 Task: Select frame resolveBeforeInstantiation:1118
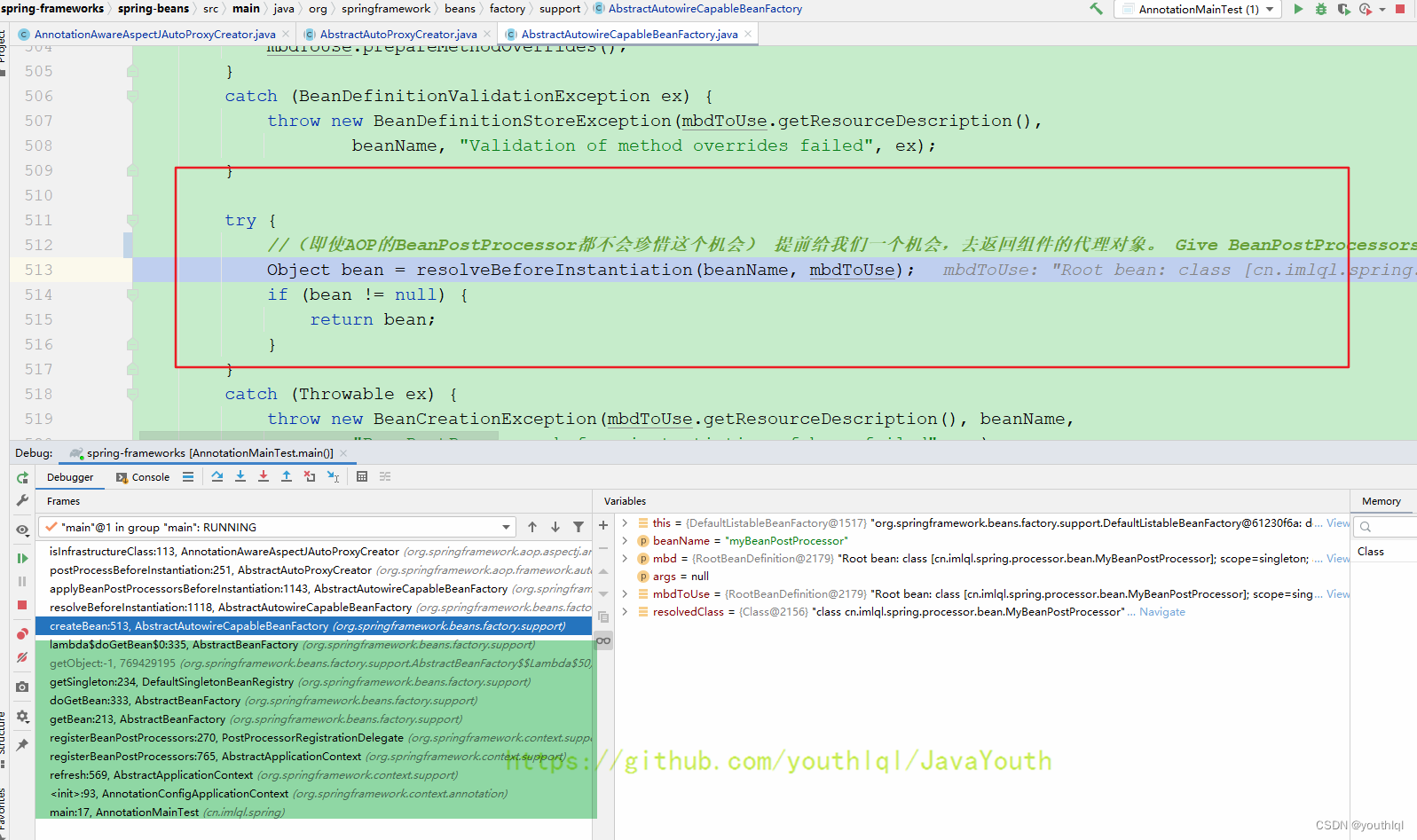(313, 608)
